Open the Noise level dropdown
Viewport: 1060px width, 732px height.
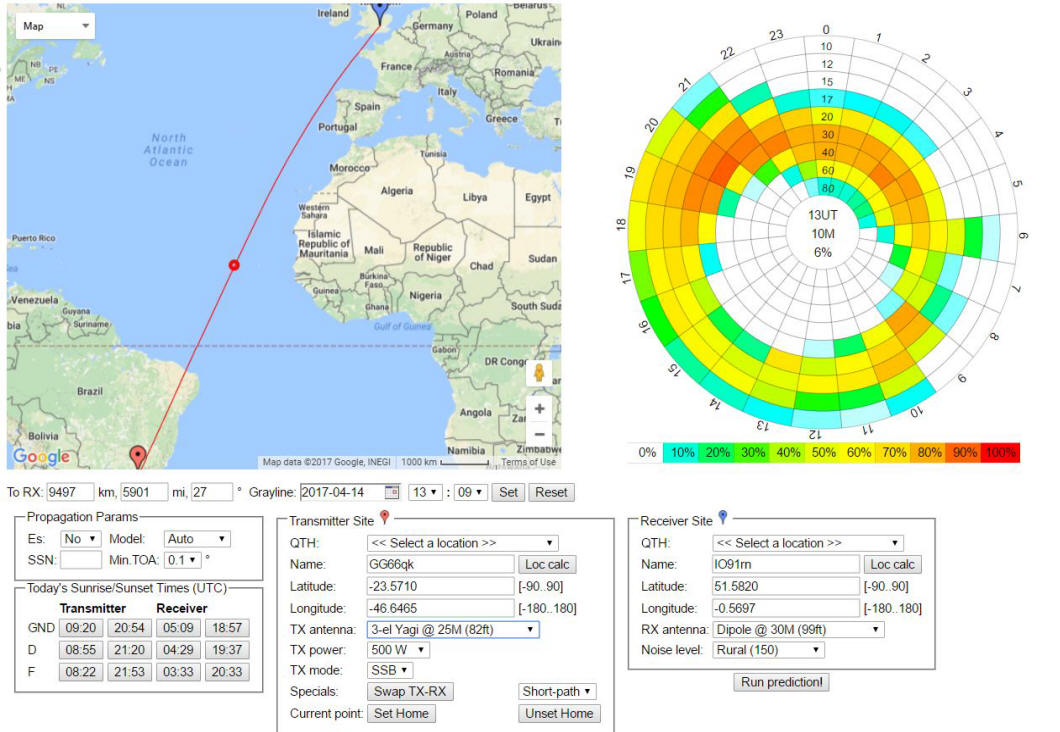(x=768, y=650)
